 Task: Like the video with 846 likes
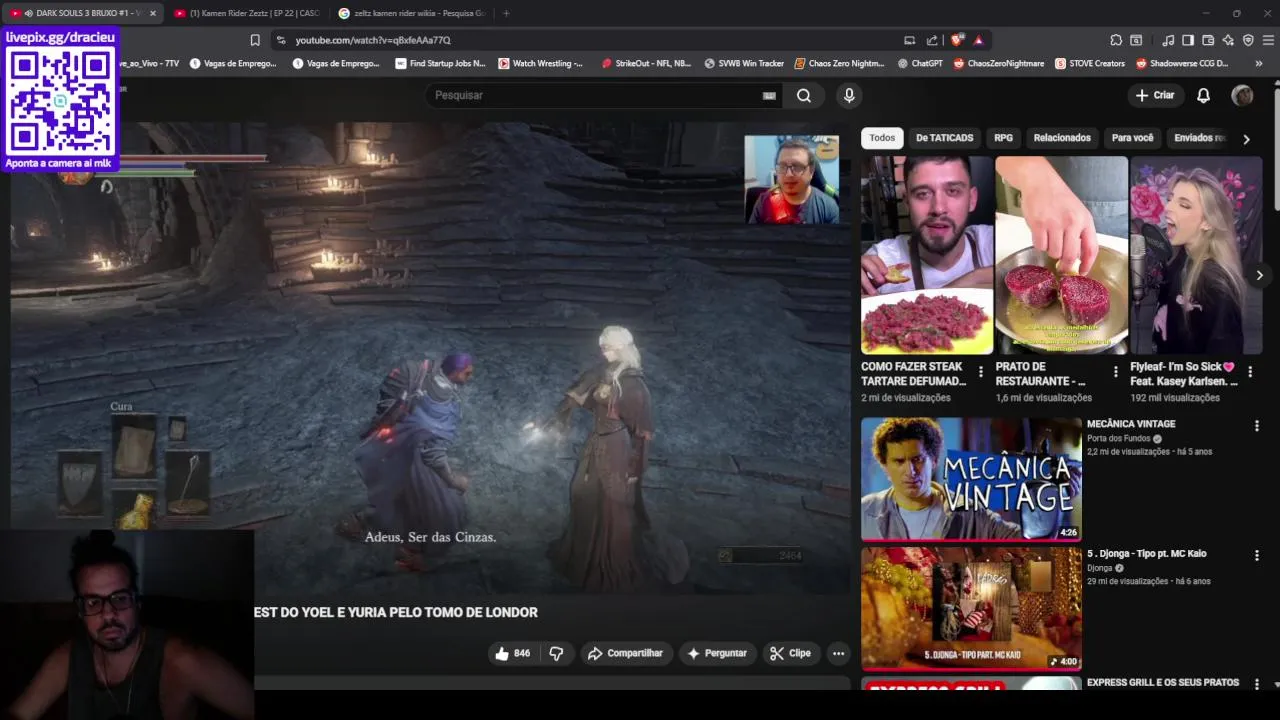click(512, 653)
